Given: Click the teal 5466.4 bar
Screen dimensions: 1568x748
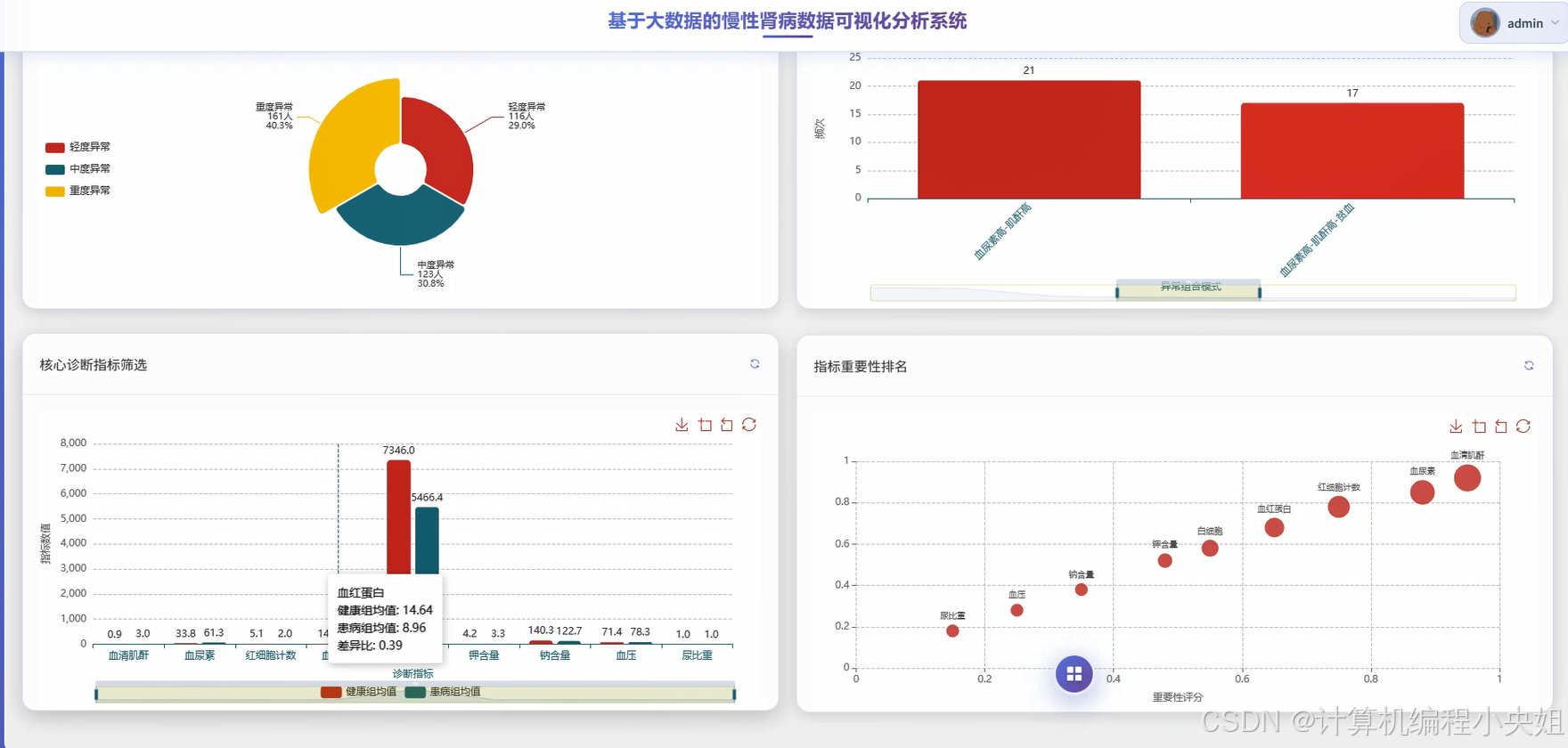Looking at the screenshot, I should [x=427, y=541].
